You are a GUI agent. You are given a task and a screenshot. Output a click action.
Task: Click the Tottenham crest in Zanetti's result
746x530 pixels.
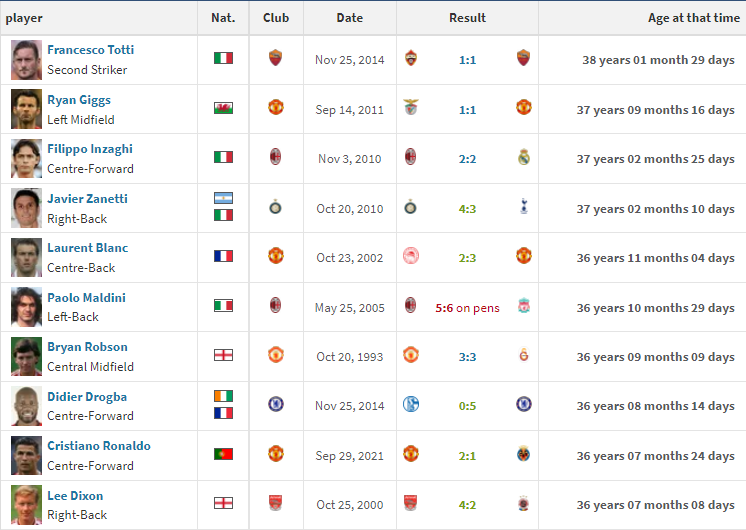click(x=524, y=207)
